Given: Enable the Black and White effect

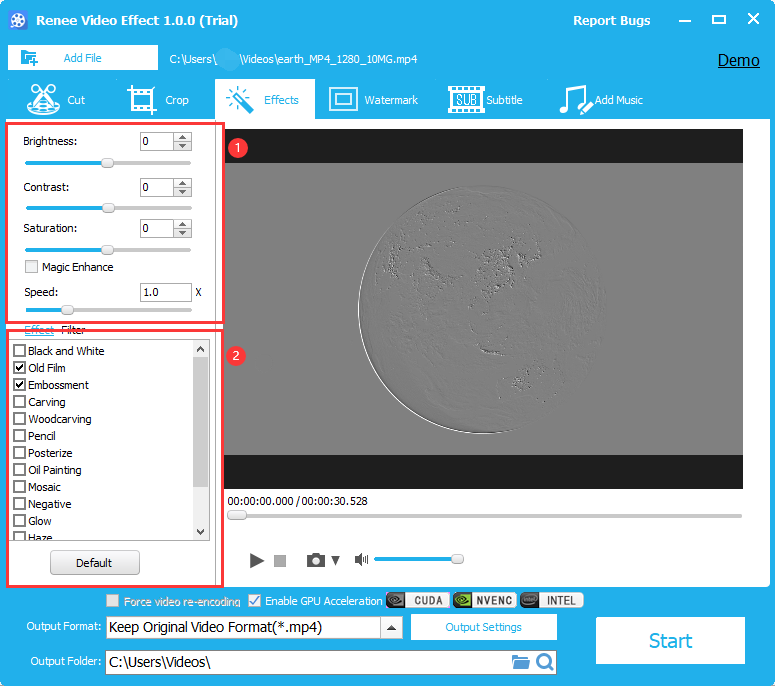Looking at the screenshot, I should click(20, 351).
